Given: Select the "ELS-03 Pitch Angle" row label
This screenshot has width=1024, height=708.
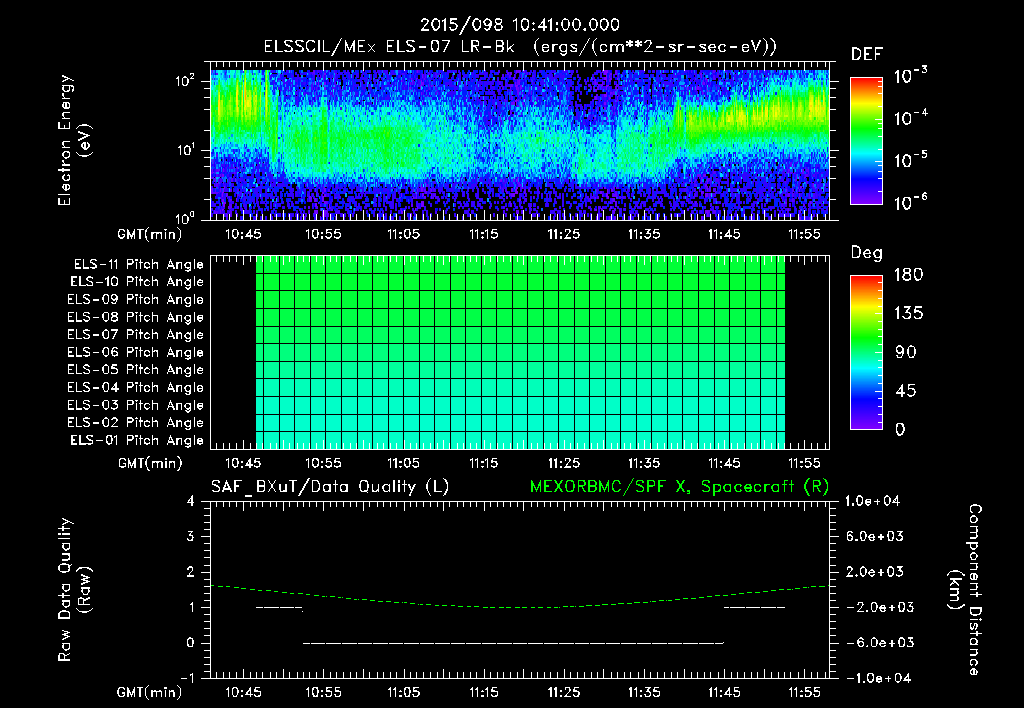Looking at the screenshot, I should pos(135,405).
